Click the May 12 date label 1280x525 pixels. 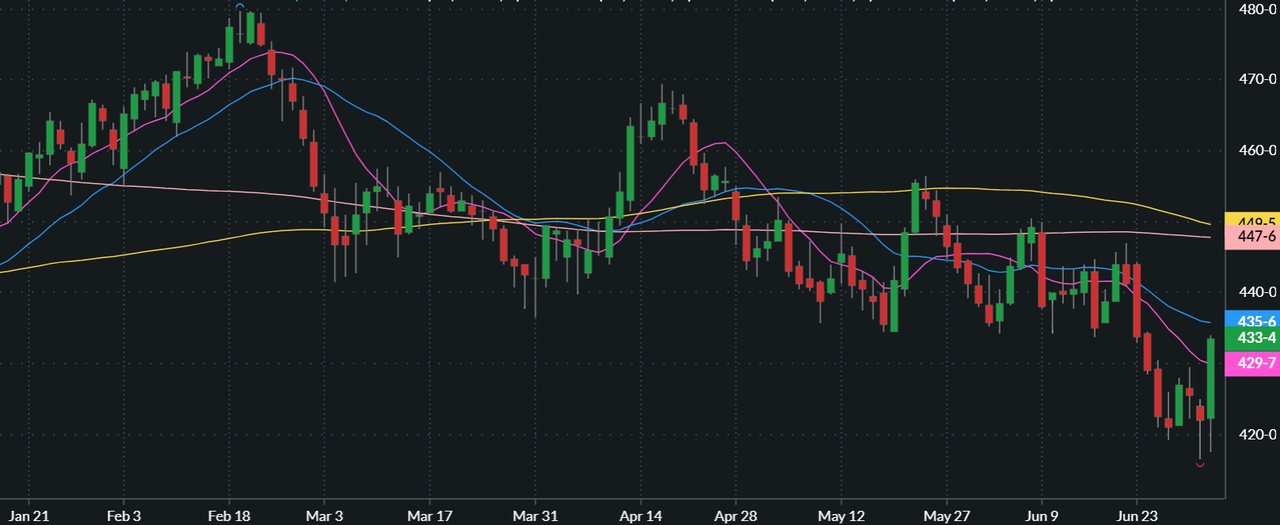tap(841, 514)
